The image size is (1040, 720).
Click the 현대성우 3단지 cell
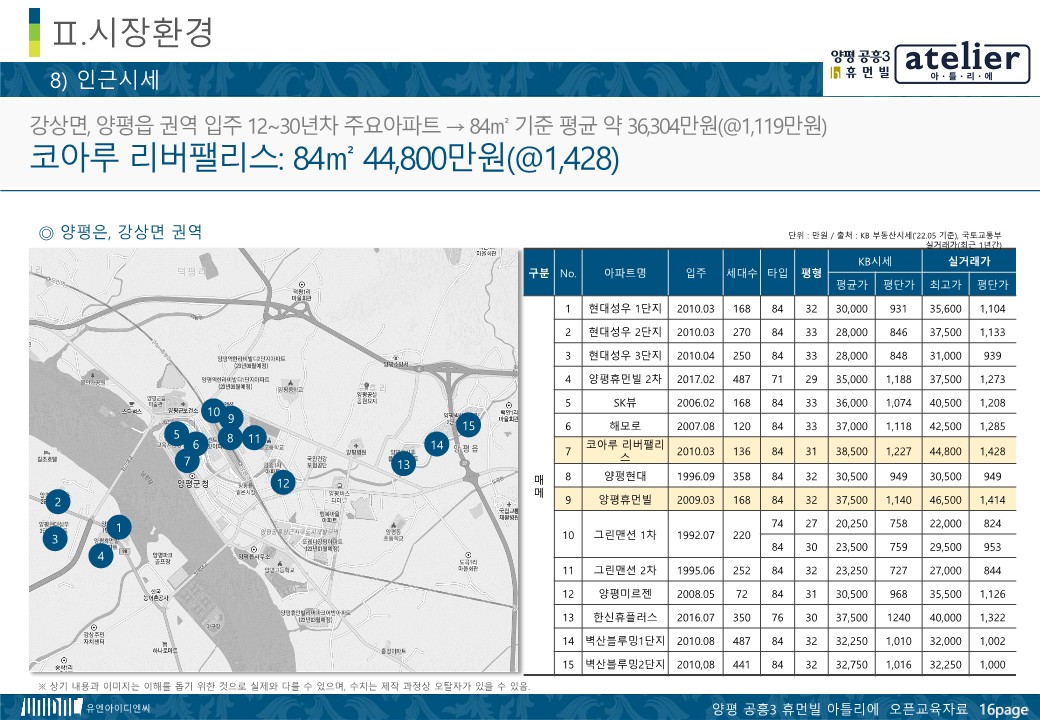tap(625, 355)
